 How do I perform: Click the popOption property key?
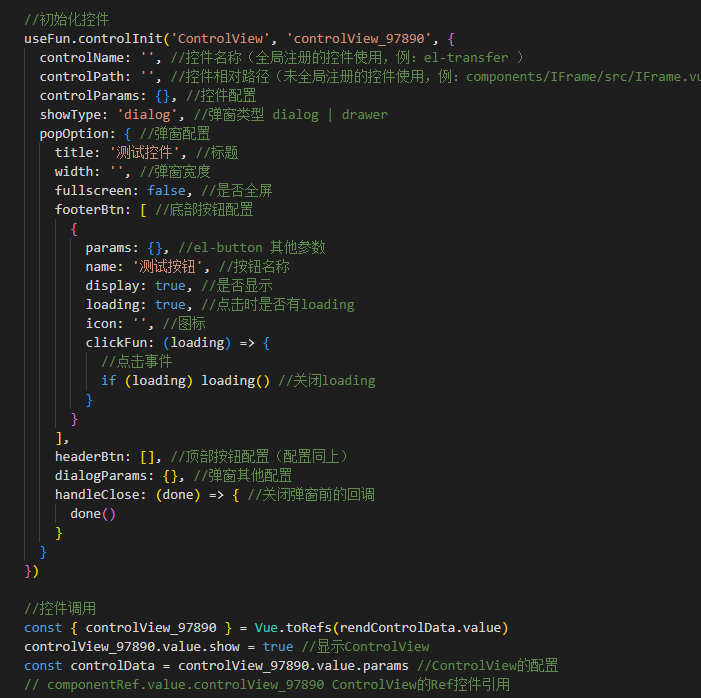[x=77, y=133]
